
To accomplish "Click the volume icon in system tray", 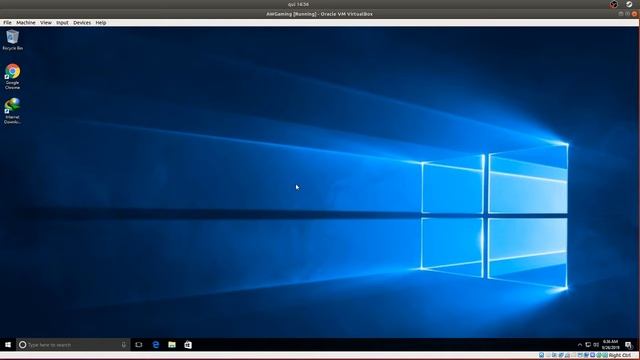I will (596, 345).
